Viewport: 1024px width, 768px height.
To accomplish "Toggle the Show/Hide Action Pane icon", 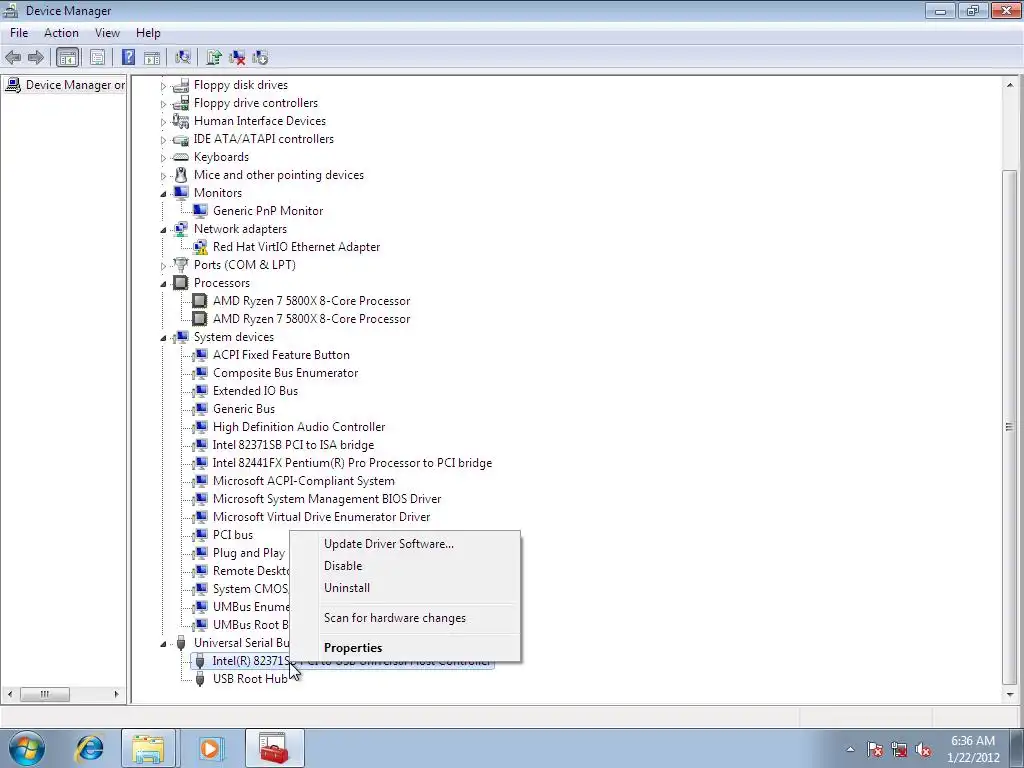I will pos(152,57).
